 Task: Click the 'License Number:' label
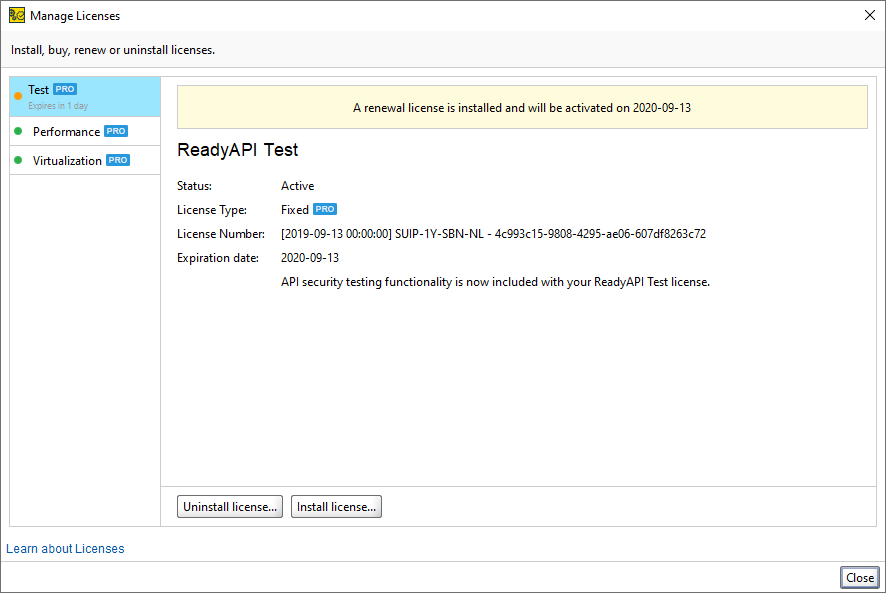coord(221,233)
